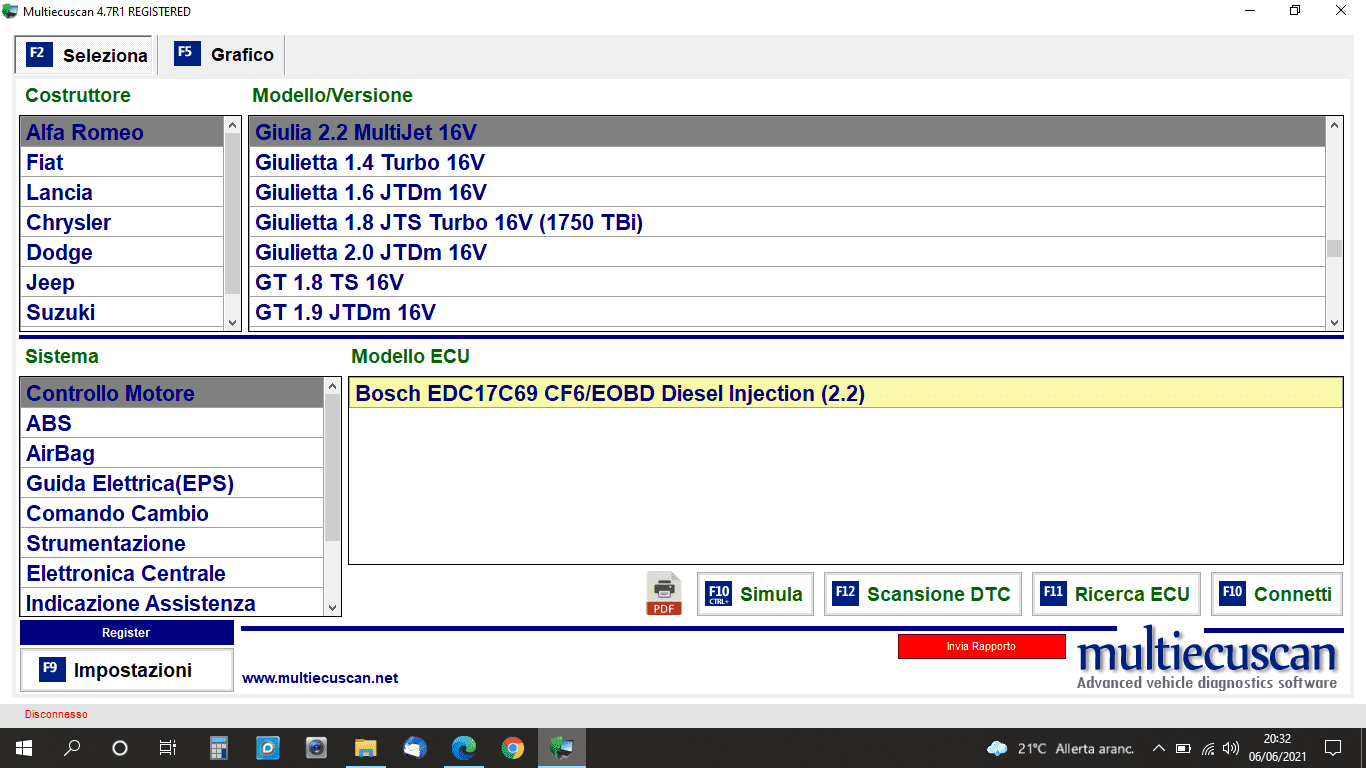Show hidden system tray icons
The width and height of the screenshot is (1366, 768).
1159,748
